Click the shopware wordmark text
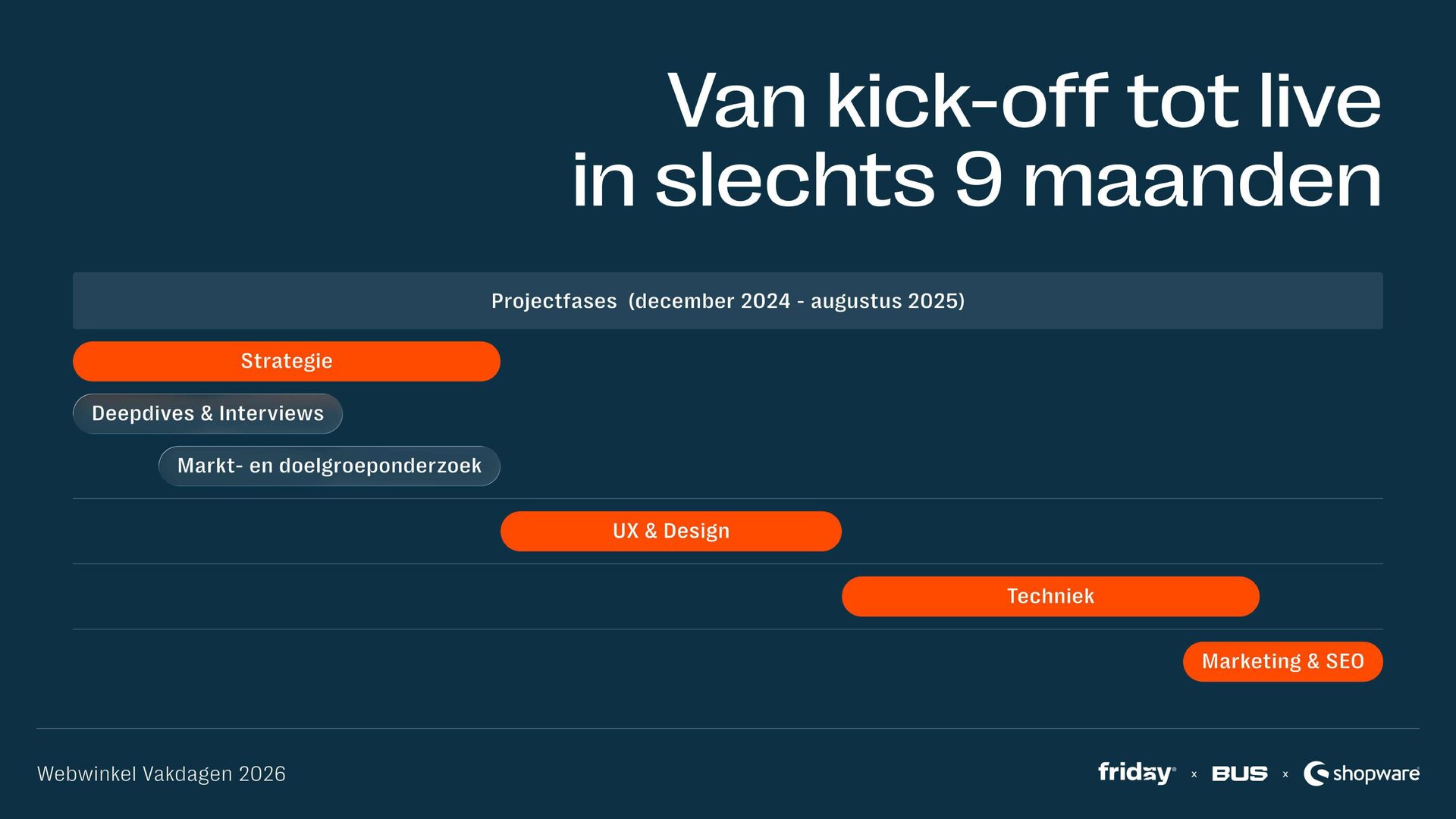The width and height of the screenshot is (1456, 819). (1376, 773)
